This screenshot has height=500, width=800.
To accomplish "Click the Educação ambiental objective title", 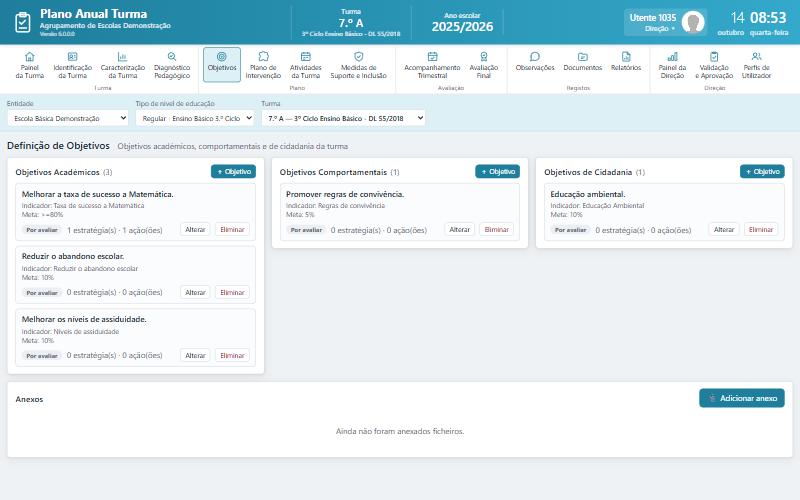I will [588, 194].
